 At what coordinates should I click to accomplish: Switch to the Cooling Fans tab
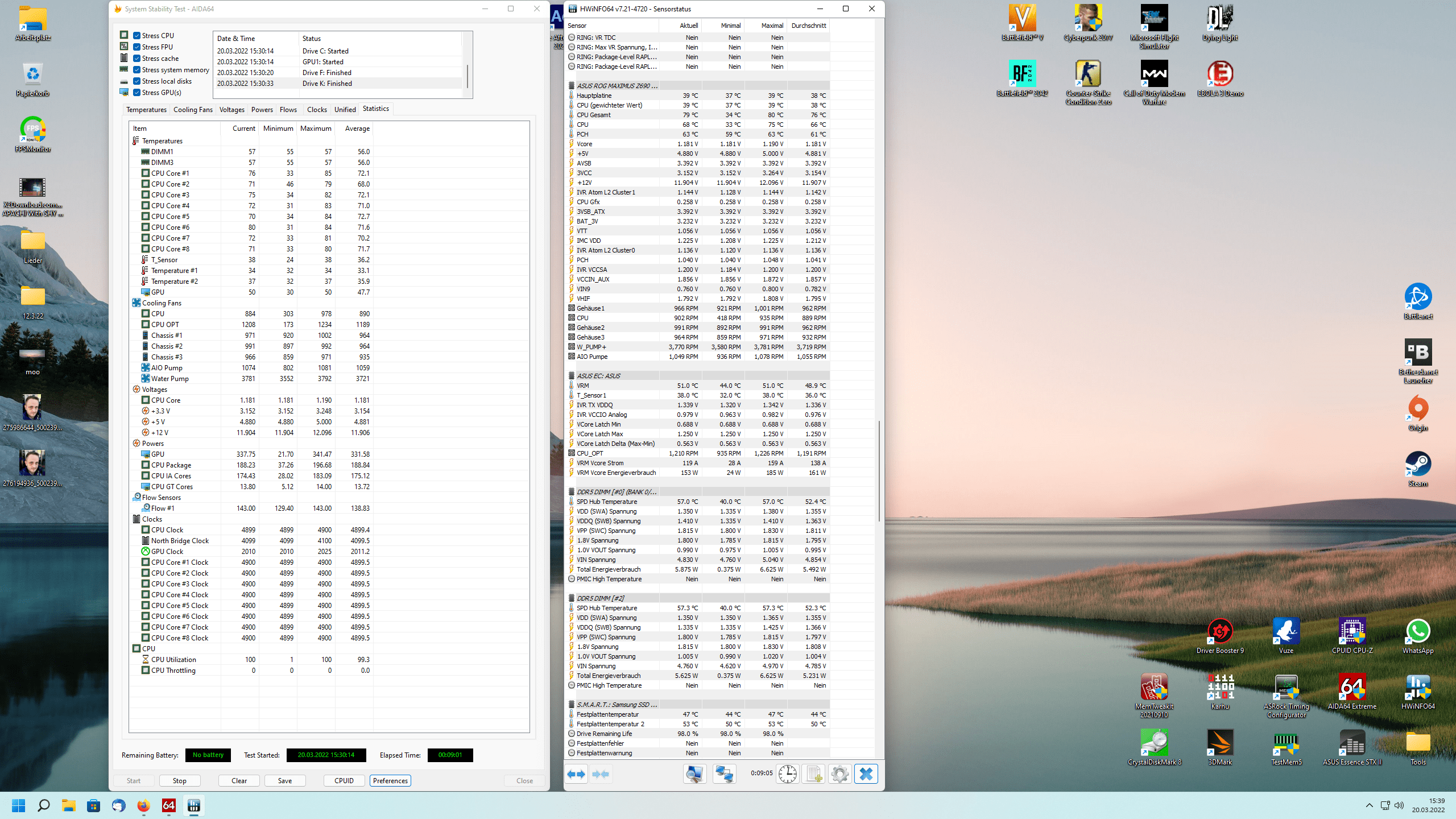193,109
